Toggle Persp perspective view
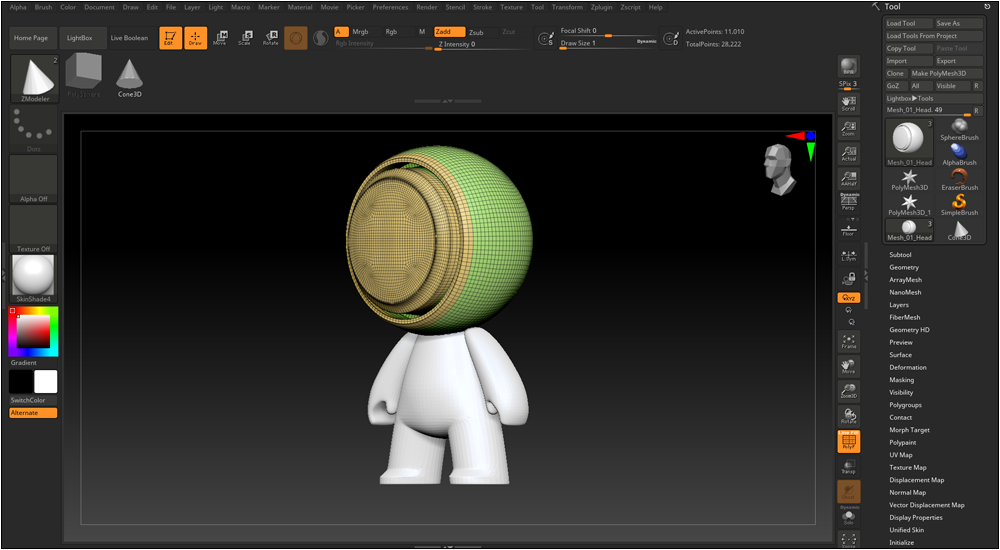 [x=848, y=201]
